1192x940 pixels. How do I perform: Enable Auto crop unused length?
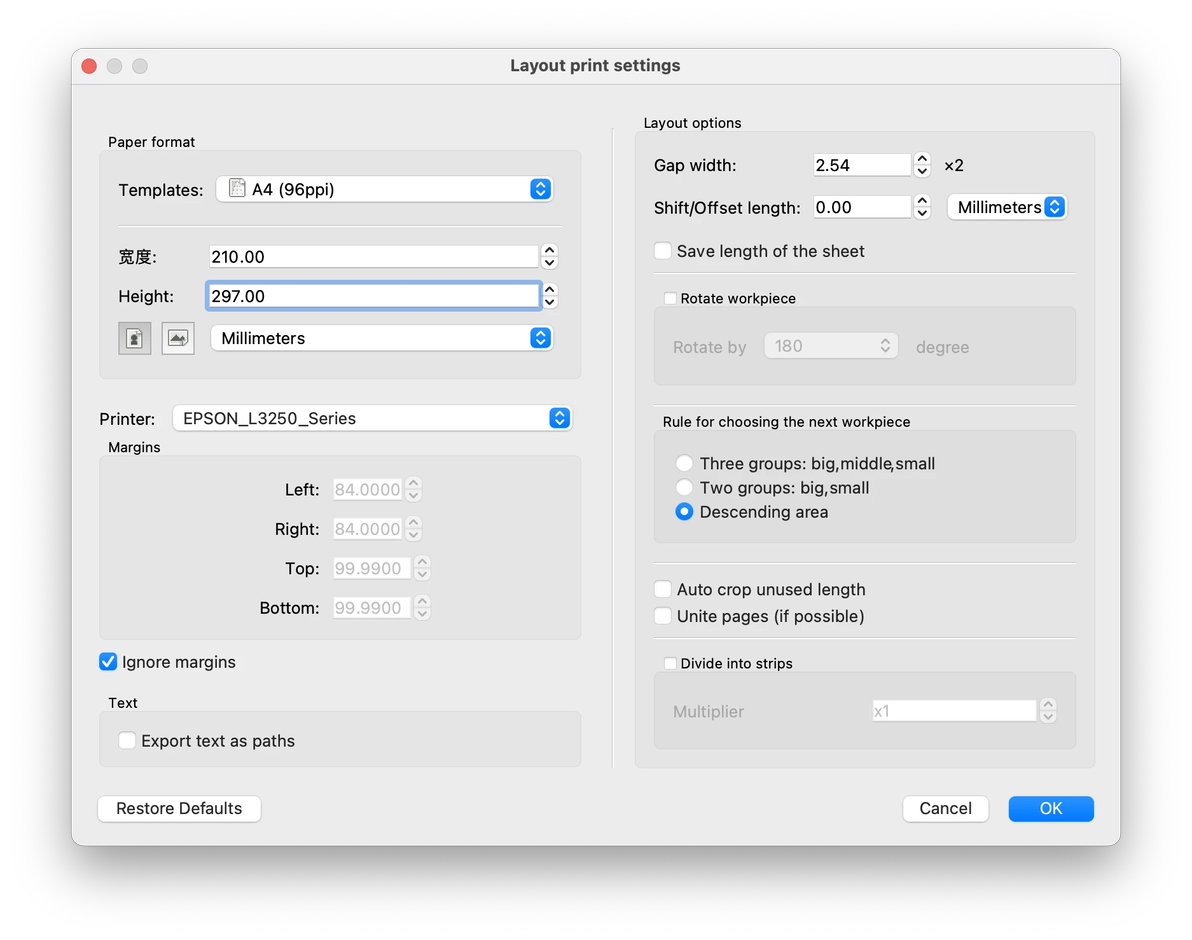coord(663,590)
